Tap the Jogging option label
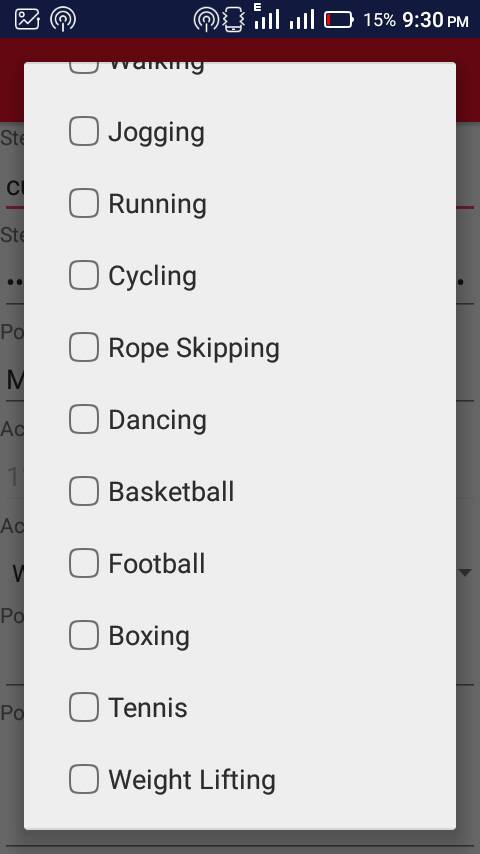Image resolution: width=480 pixels, height=854 pixels. [x=156, y=133]
